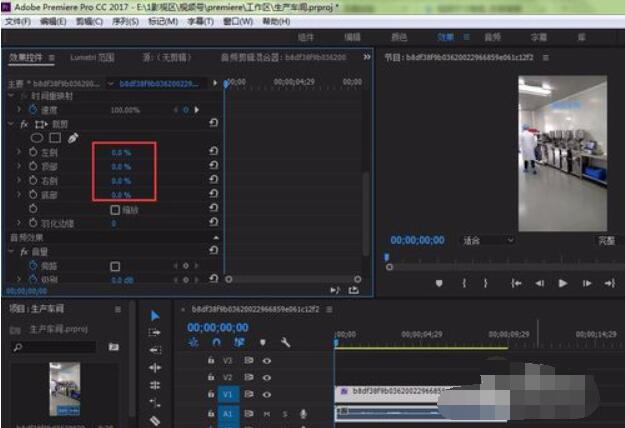Screen dimensions: 625x428
Task: Open the 窗口(W) menu
Action: (x=238, y=22)
